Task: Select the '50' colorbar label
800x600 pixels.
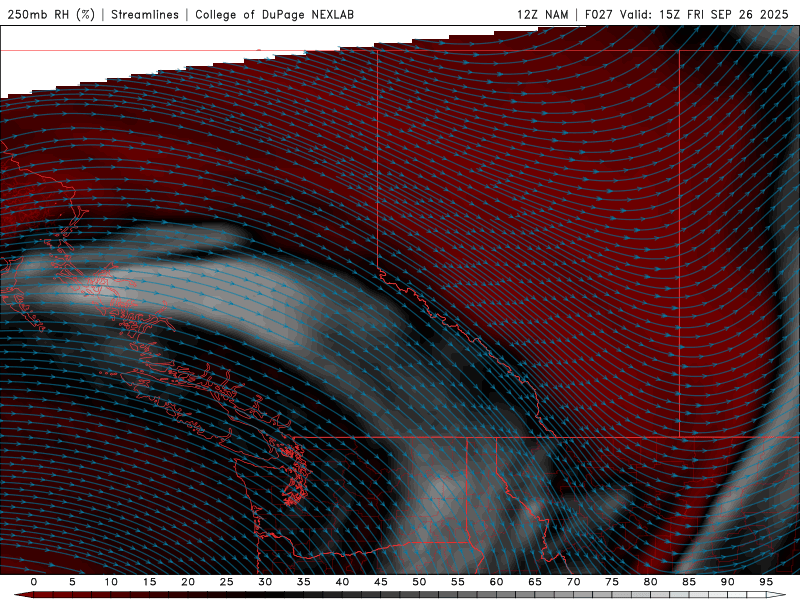Action: (x=419, y=582)
